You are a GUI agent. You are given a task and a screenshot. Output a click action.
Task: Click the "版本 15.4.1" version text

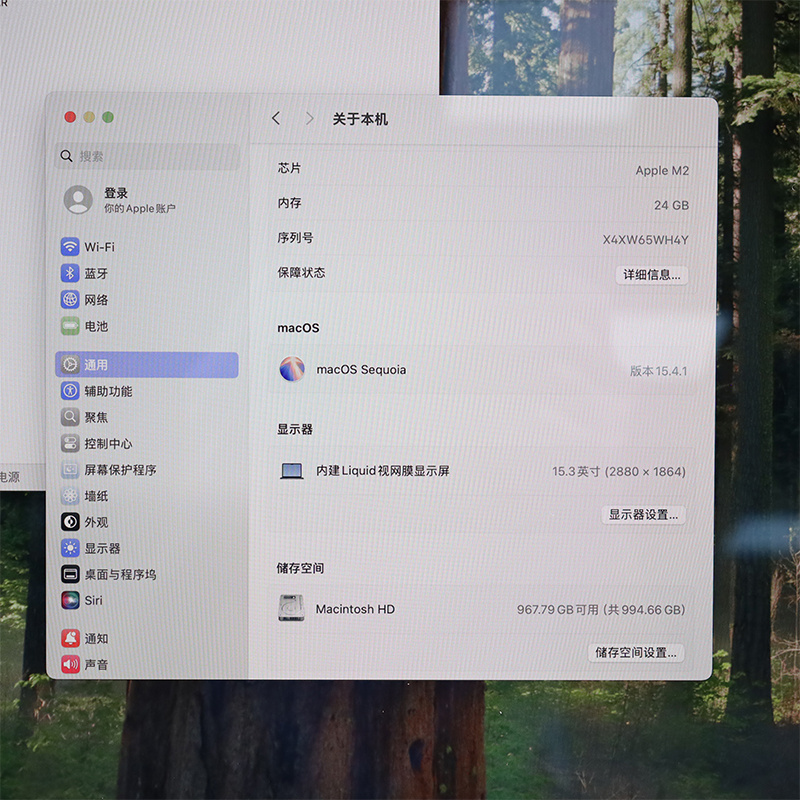click(658, 371)
